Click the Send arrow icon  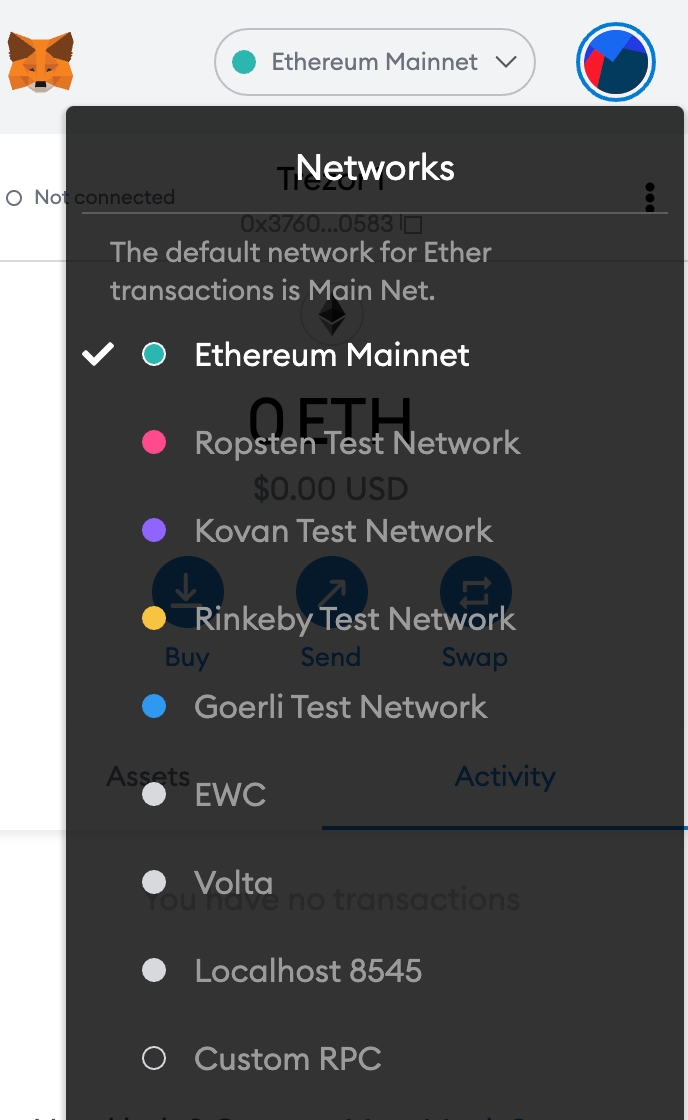click(x=332, y=593)
